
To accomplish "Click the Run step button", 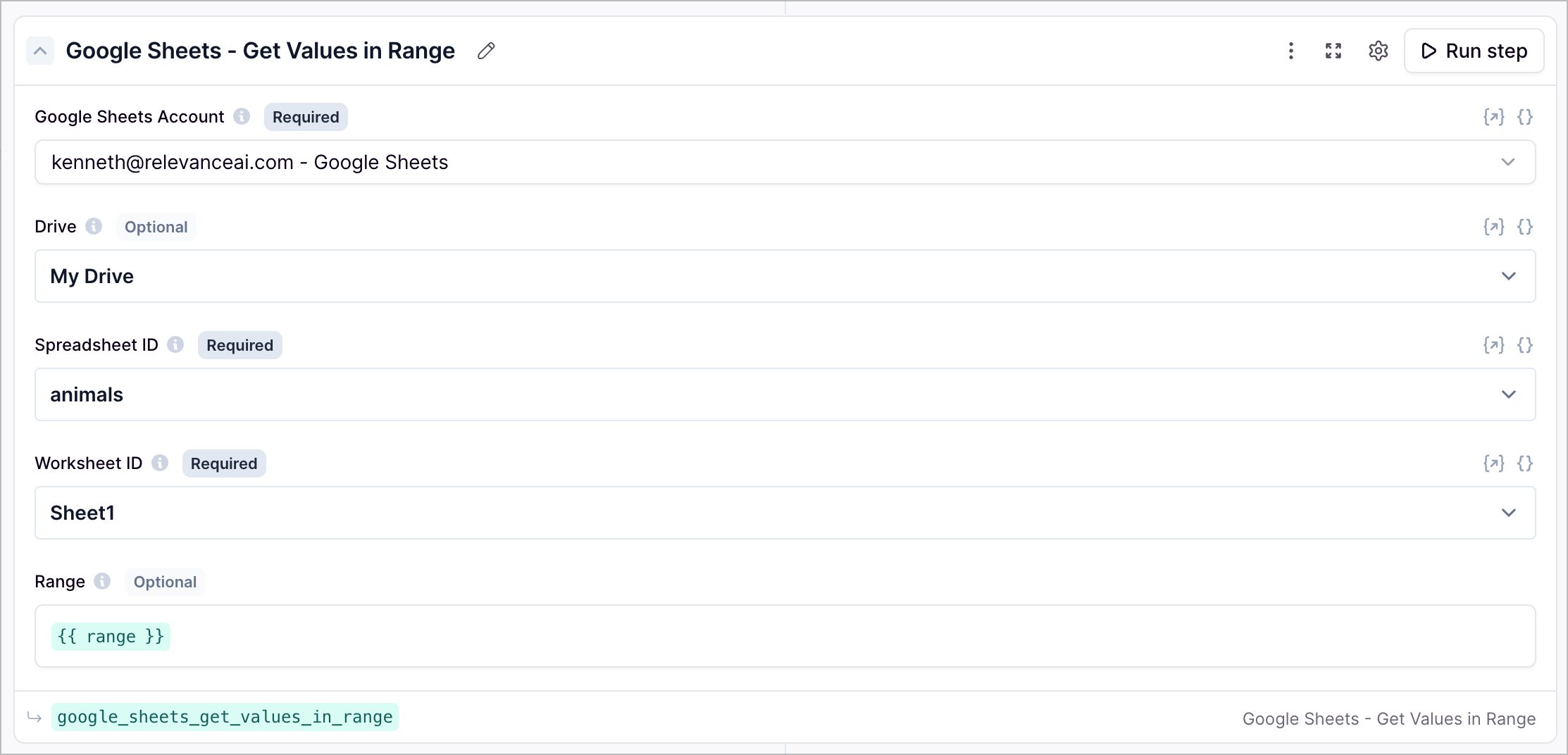I will click(1474, 51).
